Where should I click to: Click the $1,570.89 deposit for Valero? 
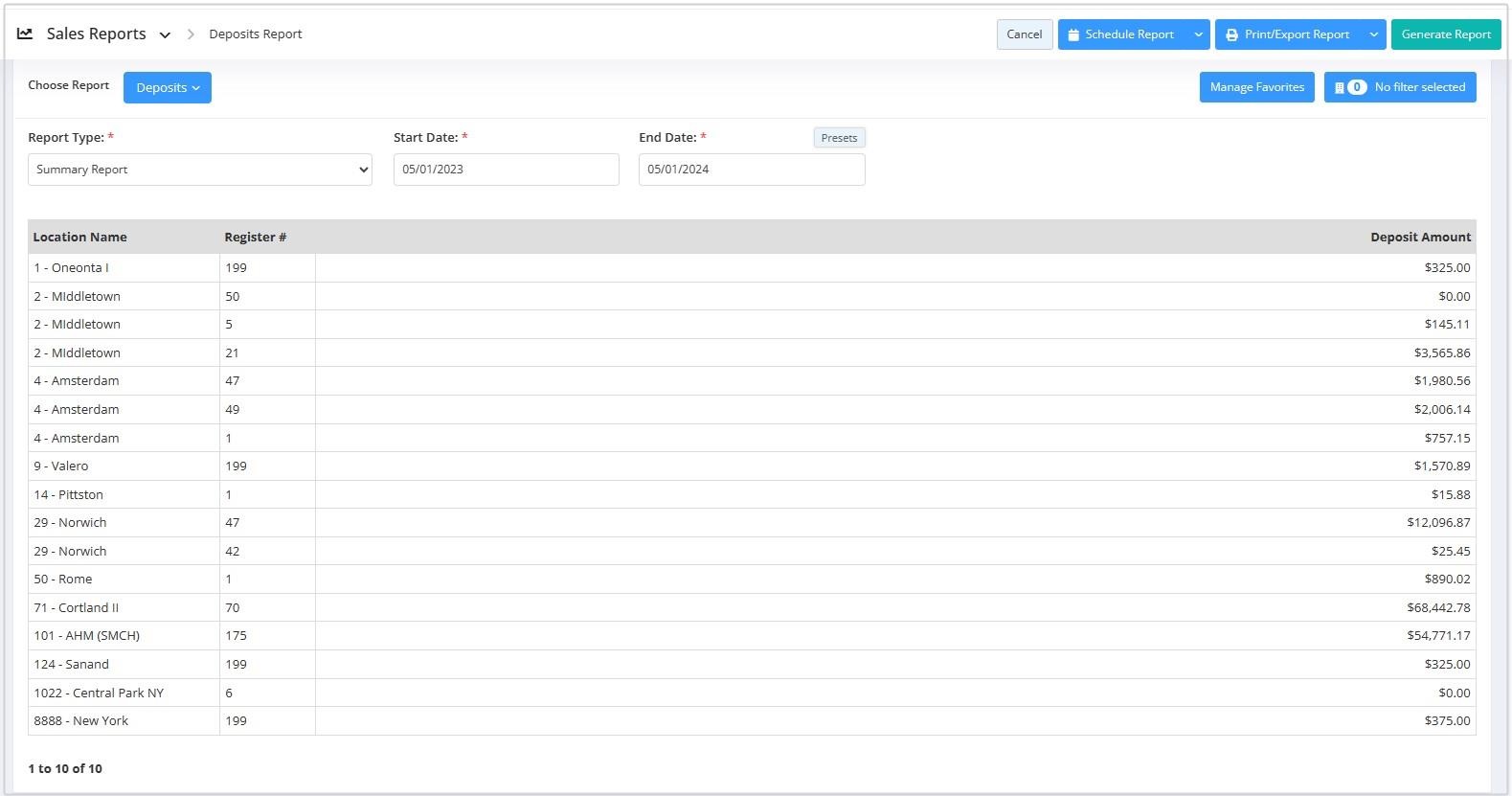tap(1442, 466)
